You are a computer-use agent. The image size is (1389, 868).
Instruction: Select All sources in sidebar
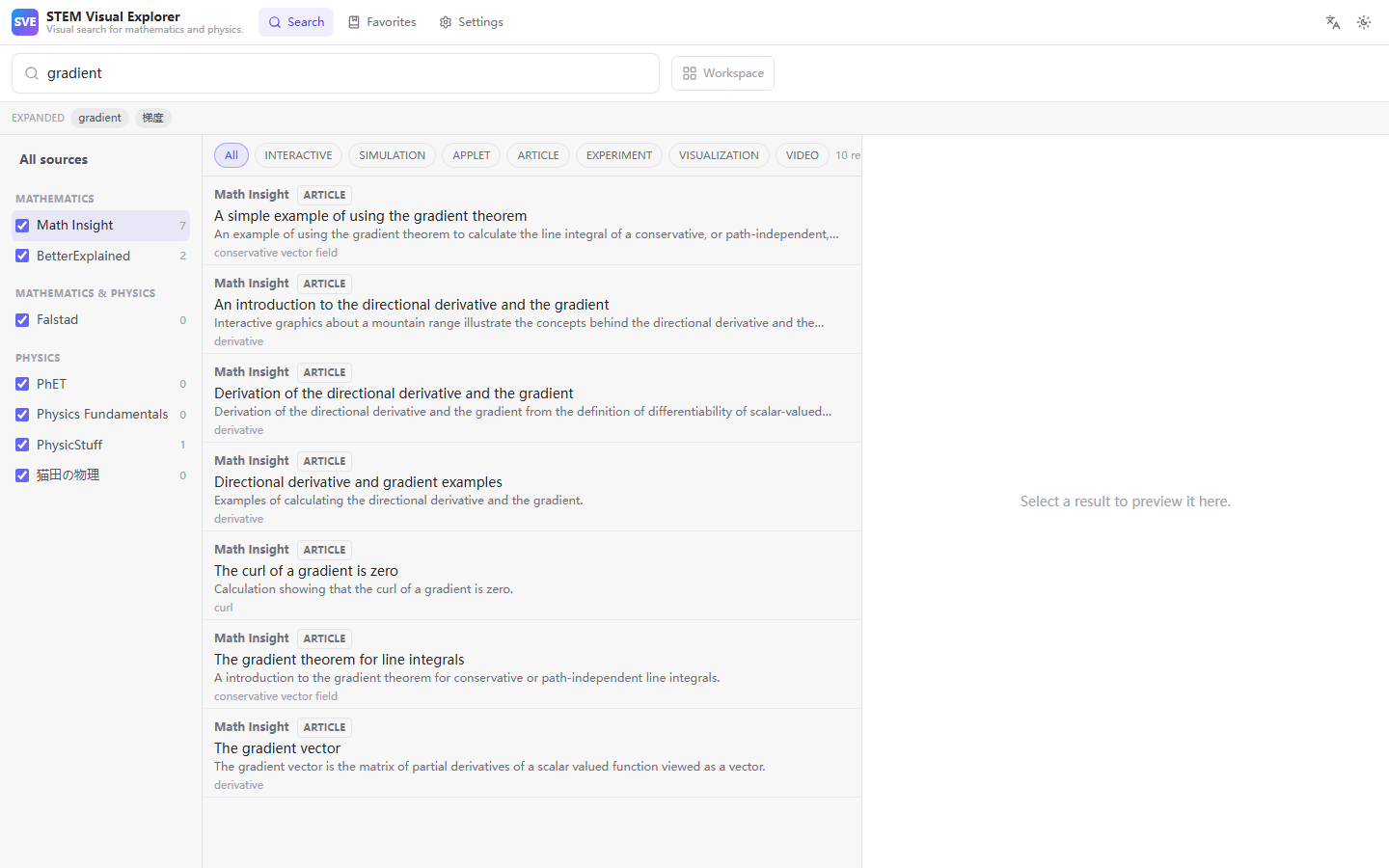(54, 159)
